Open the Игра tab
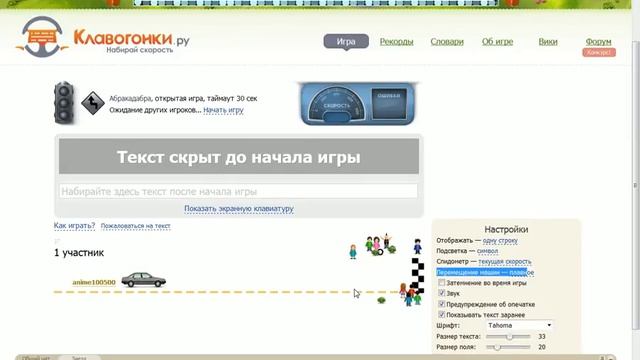 tap(346, 42)
